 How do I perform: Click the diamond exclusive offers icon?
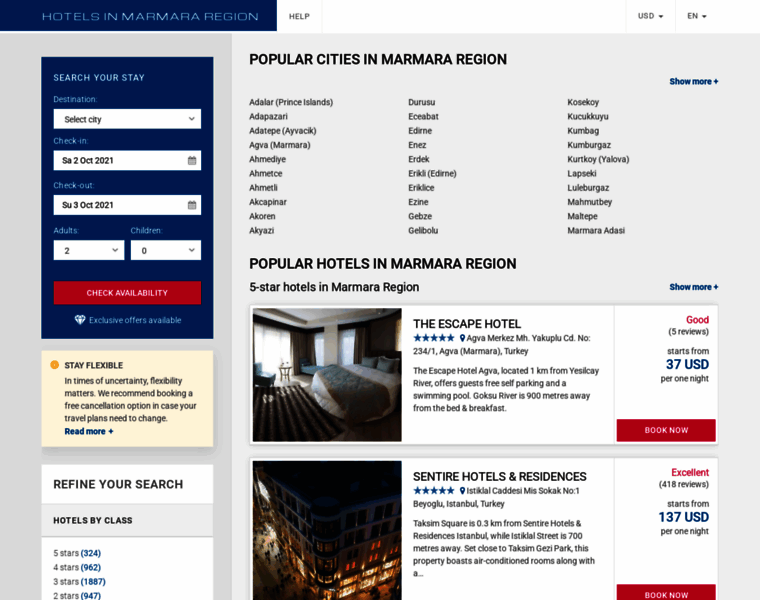click(x=80, y=320)
